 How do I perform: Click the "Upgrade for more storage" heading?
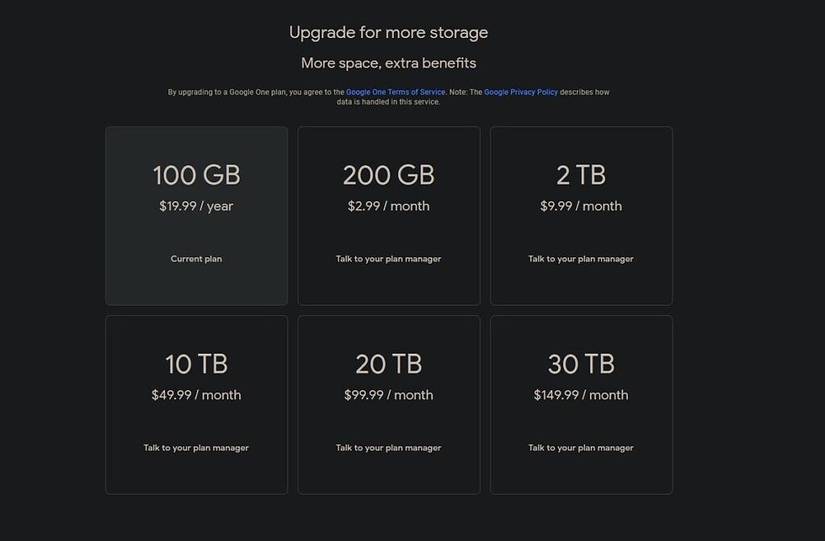click(x=388, y=32)
